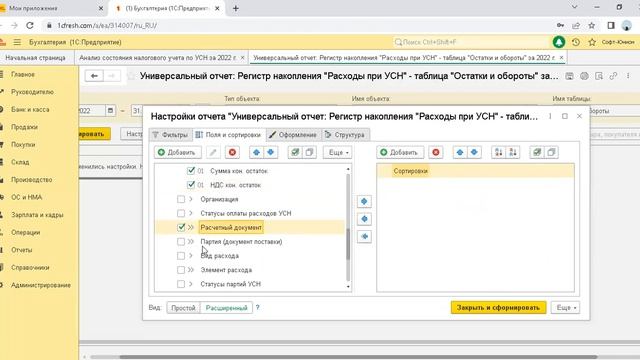Expand Расчетный документ row
Screen dimensions: 640x360
(x=191, y=227)
